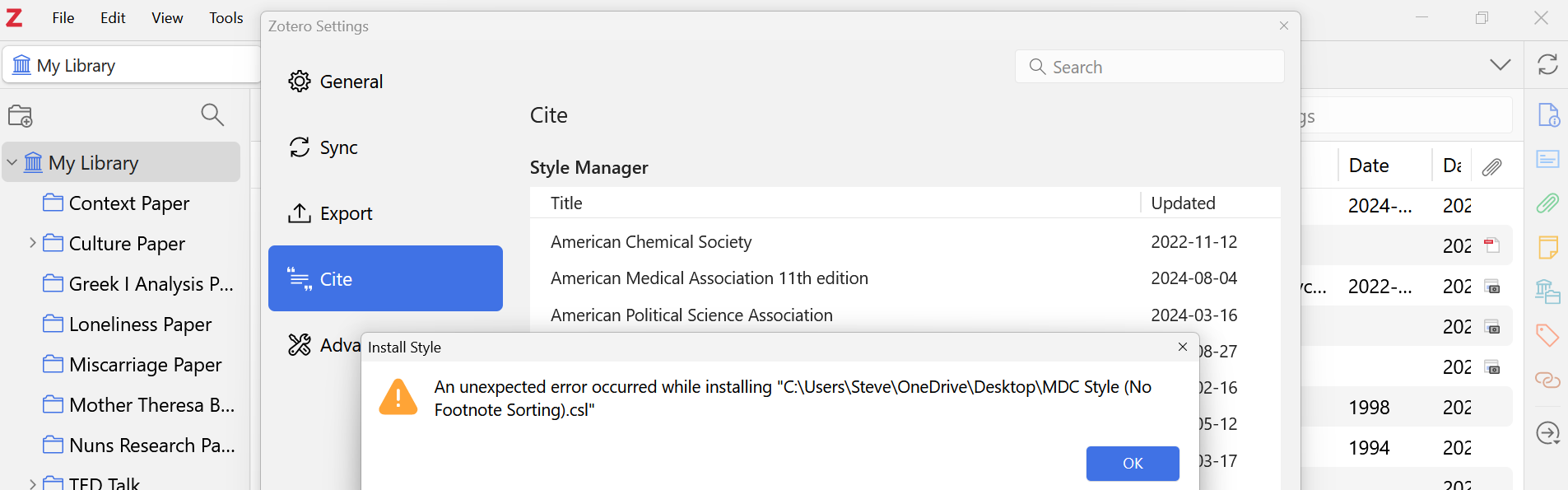This screenshot has height=490, width=1568.
Task: Open the Tools menu
Action: 226,18
